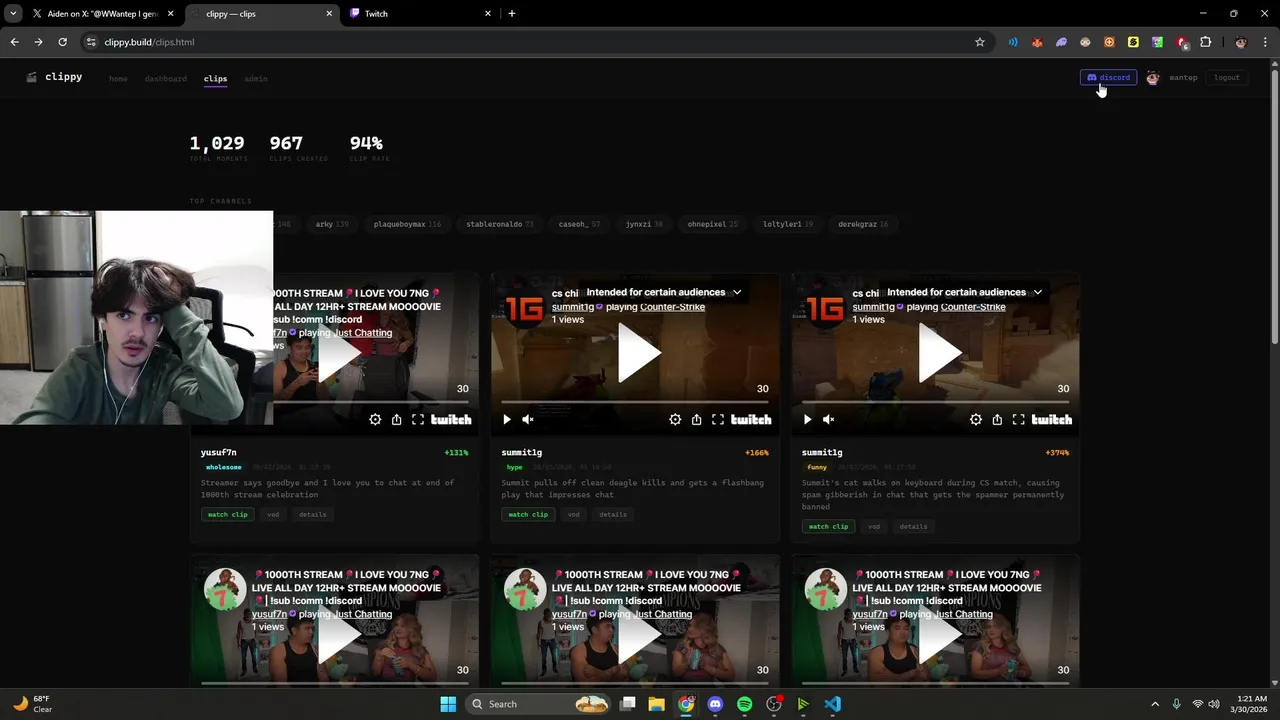Open settings gear on summit1g hype clip player
Image resolution: width=1280 pixels, height=720 pixels.
(675, 420)
